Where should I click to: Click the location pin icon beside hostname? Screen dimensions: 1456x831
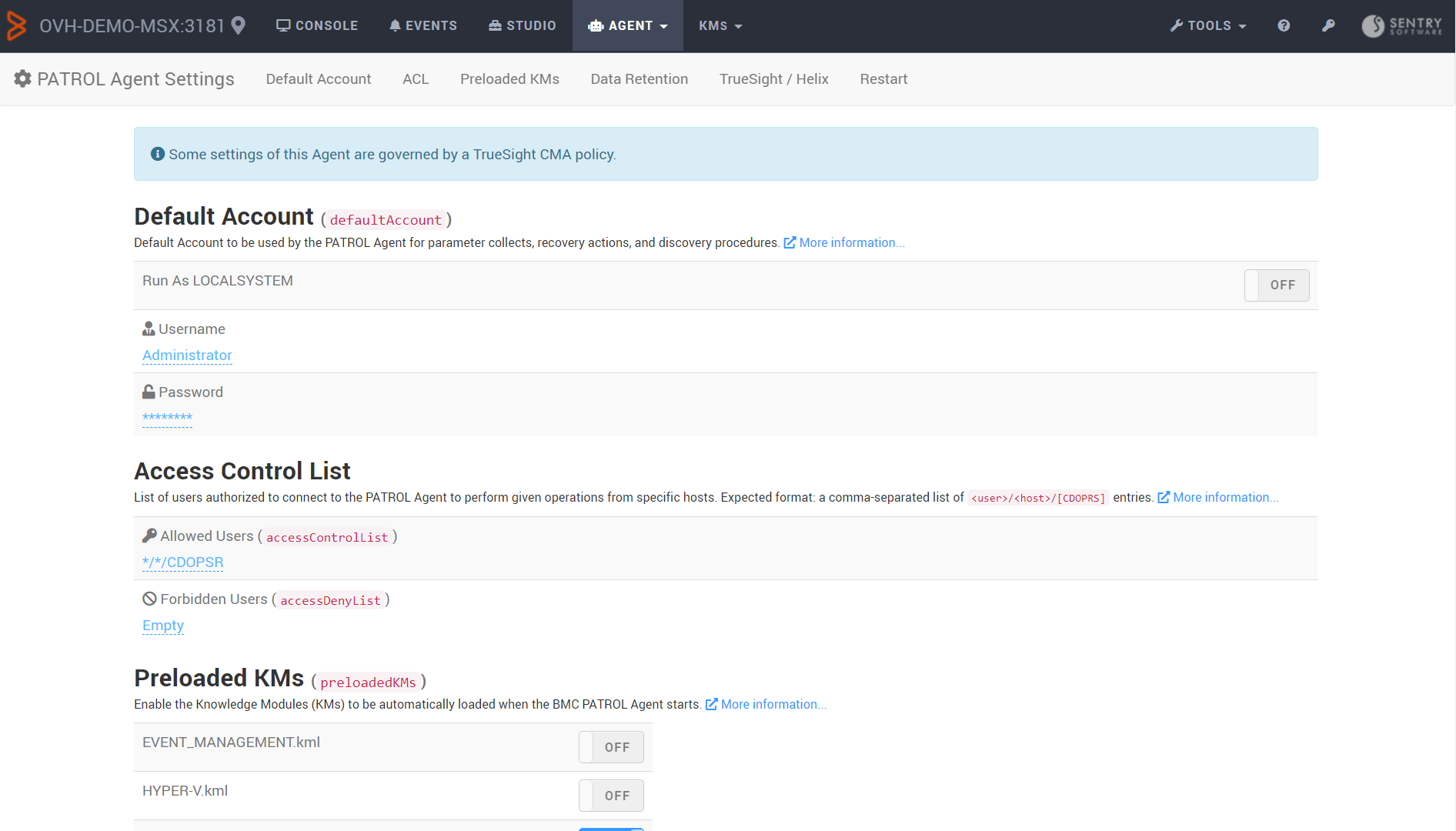(239, 25)
